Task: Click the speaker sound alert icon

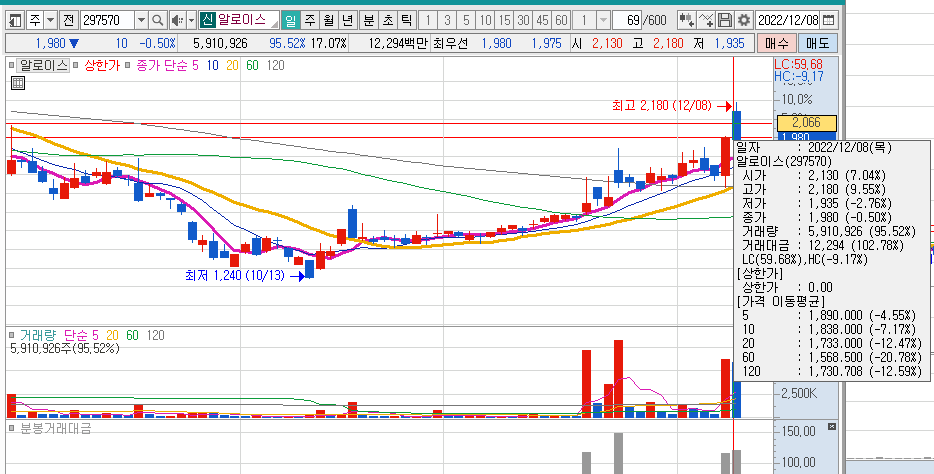Action: point(177,20)
